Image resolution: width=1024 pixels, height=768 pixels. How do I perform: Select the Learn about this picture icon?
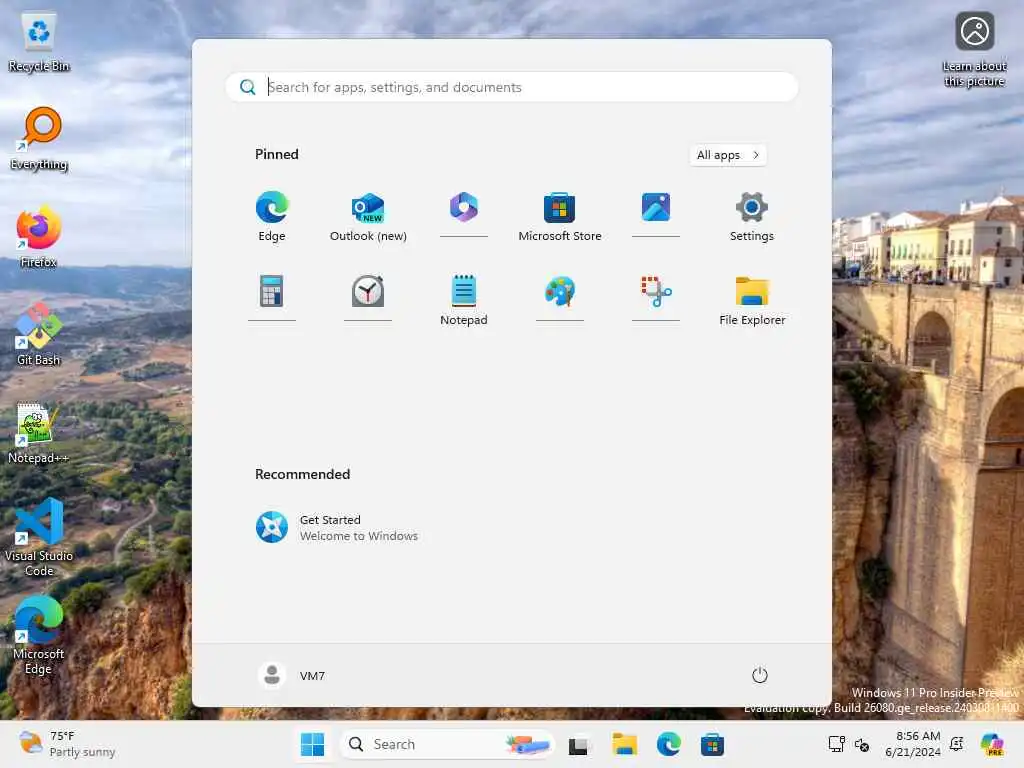[x=974, y=50]
